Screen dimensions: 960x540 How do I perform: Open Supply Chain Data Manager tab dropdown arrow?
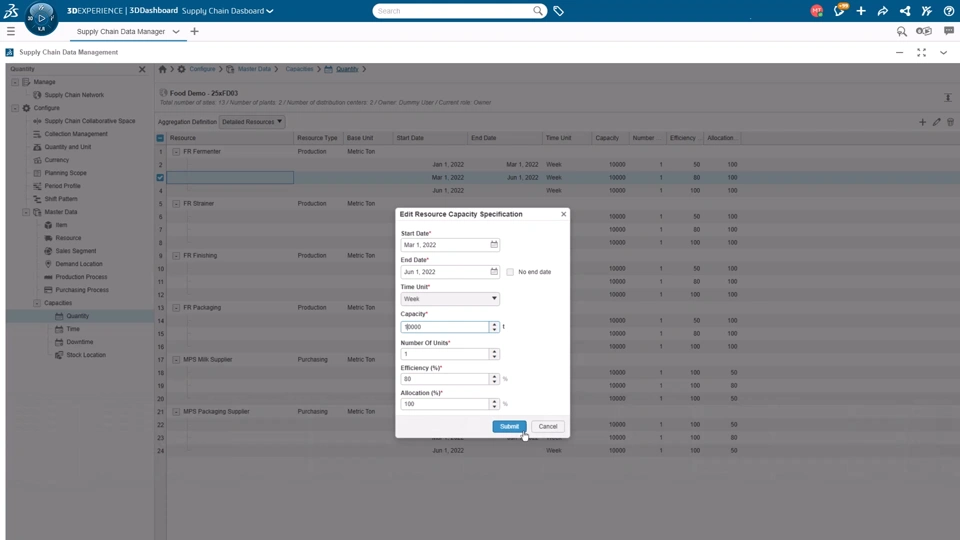(x=176, y=31)
